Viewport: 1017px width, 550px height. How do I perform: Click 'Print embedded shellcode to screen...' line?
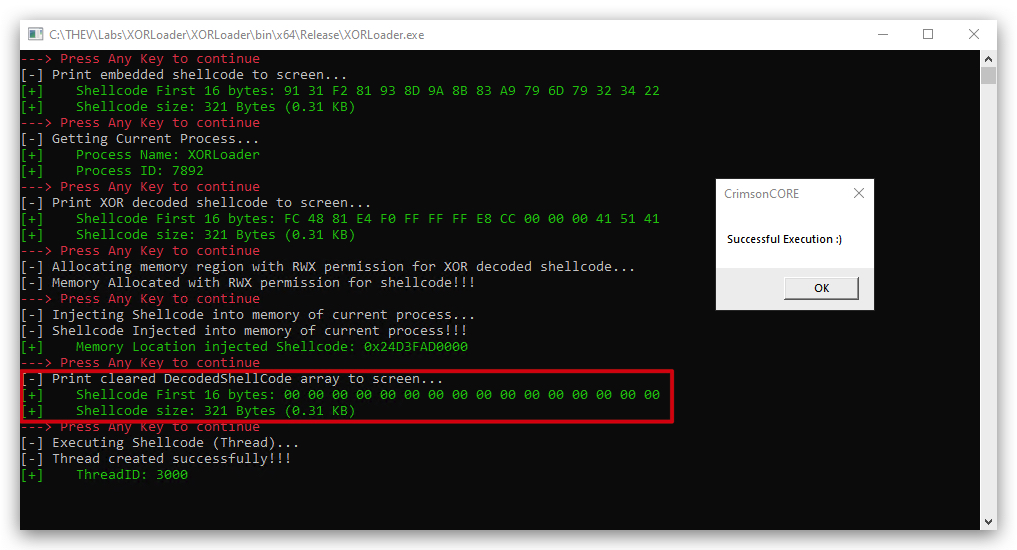[x=184, y=75]
